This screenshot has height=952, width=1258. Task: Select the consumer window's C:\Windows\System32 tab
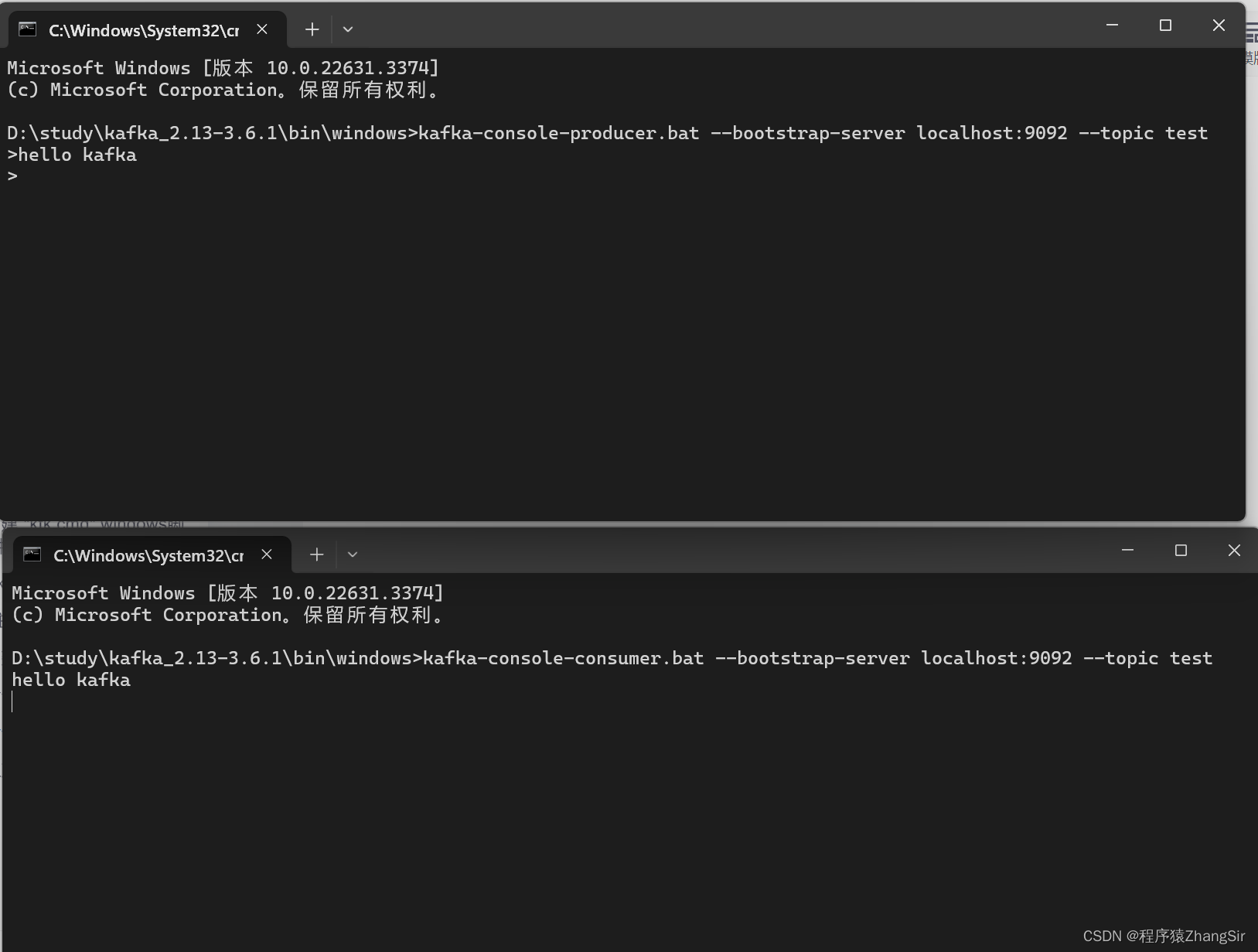(x=148, y=555)
